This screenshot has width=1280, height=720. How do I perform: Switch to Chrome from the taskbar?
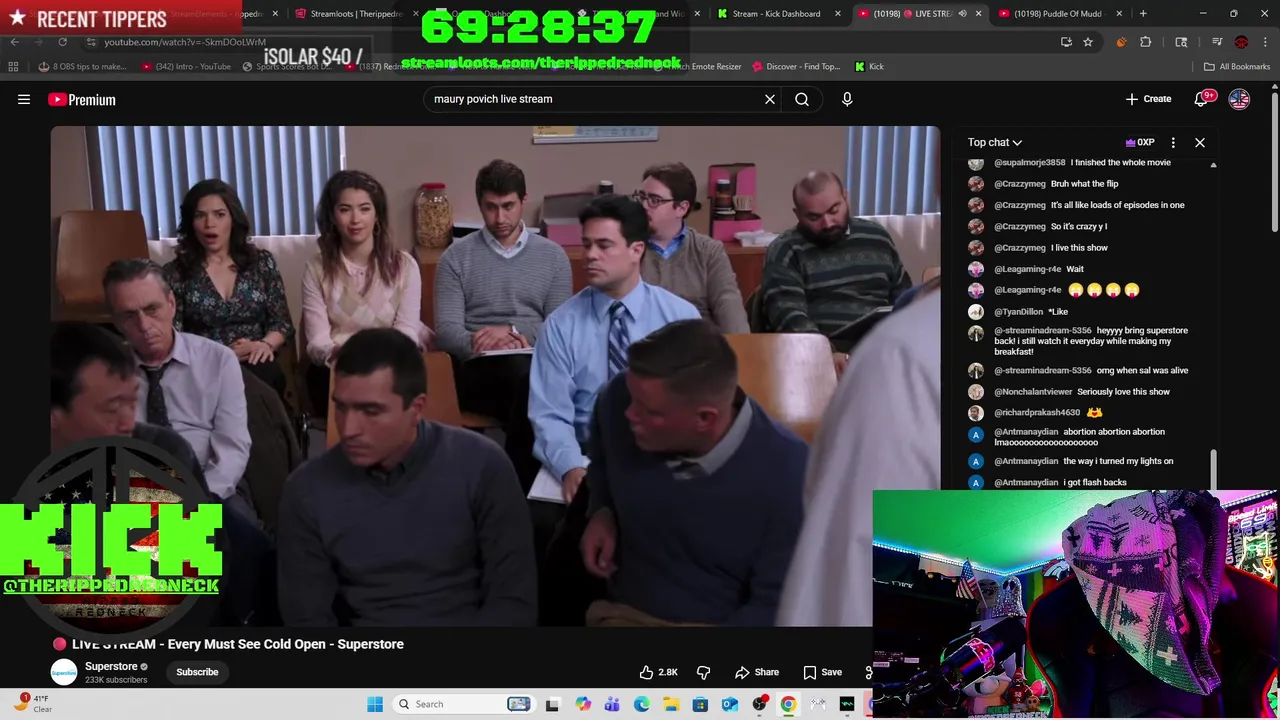point(789,704)
